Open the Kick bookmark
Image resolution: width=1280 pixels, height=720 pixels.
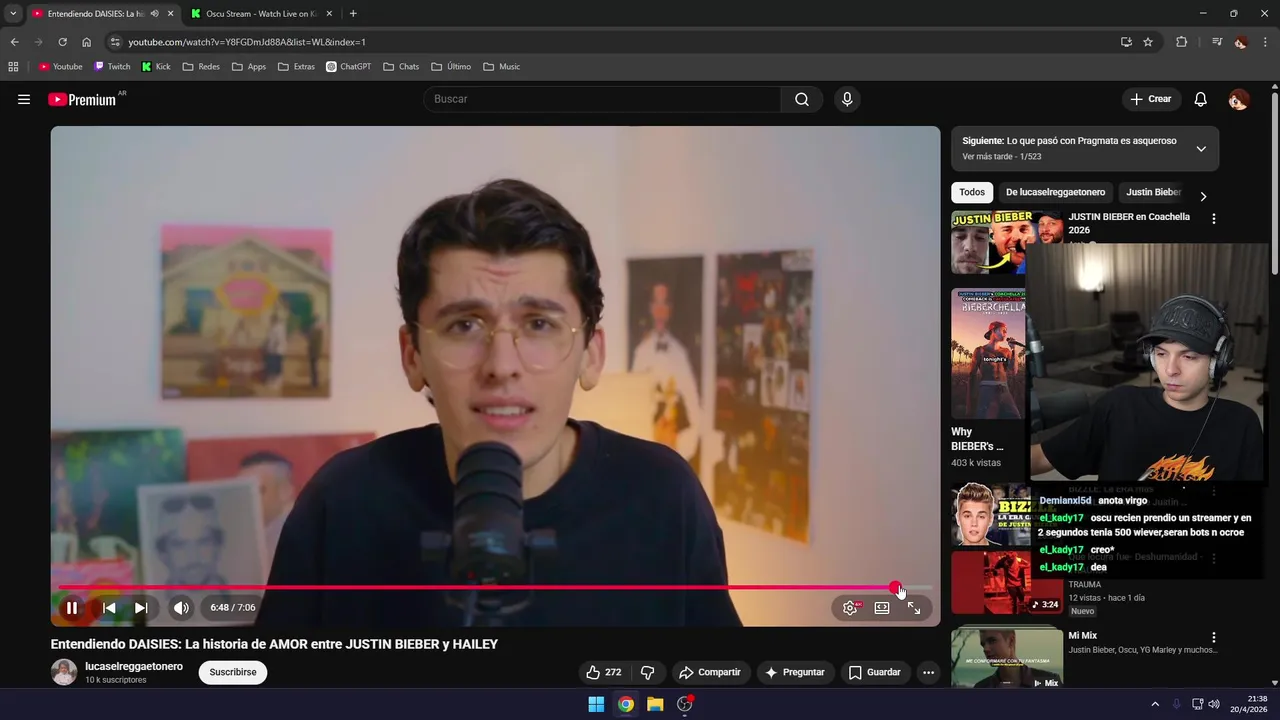coord(156,67)
